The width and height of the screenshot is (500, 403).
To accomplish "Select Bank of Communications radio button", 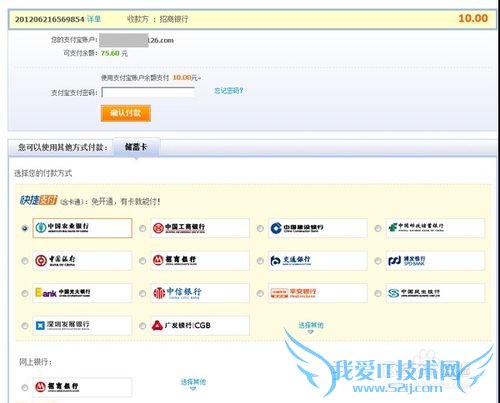I will coord(260,261).
